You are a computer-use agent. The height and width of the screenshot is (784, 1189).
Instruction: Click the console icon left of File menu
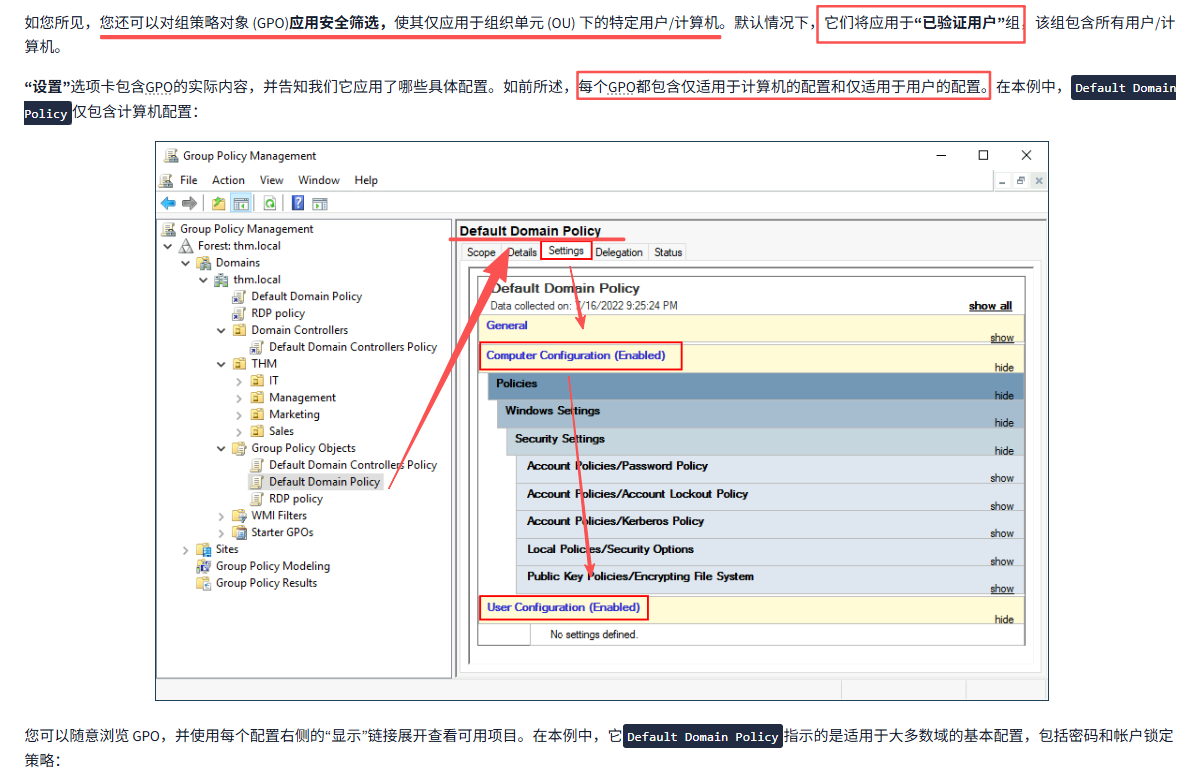pyautogui.click(x=166, y=180)
